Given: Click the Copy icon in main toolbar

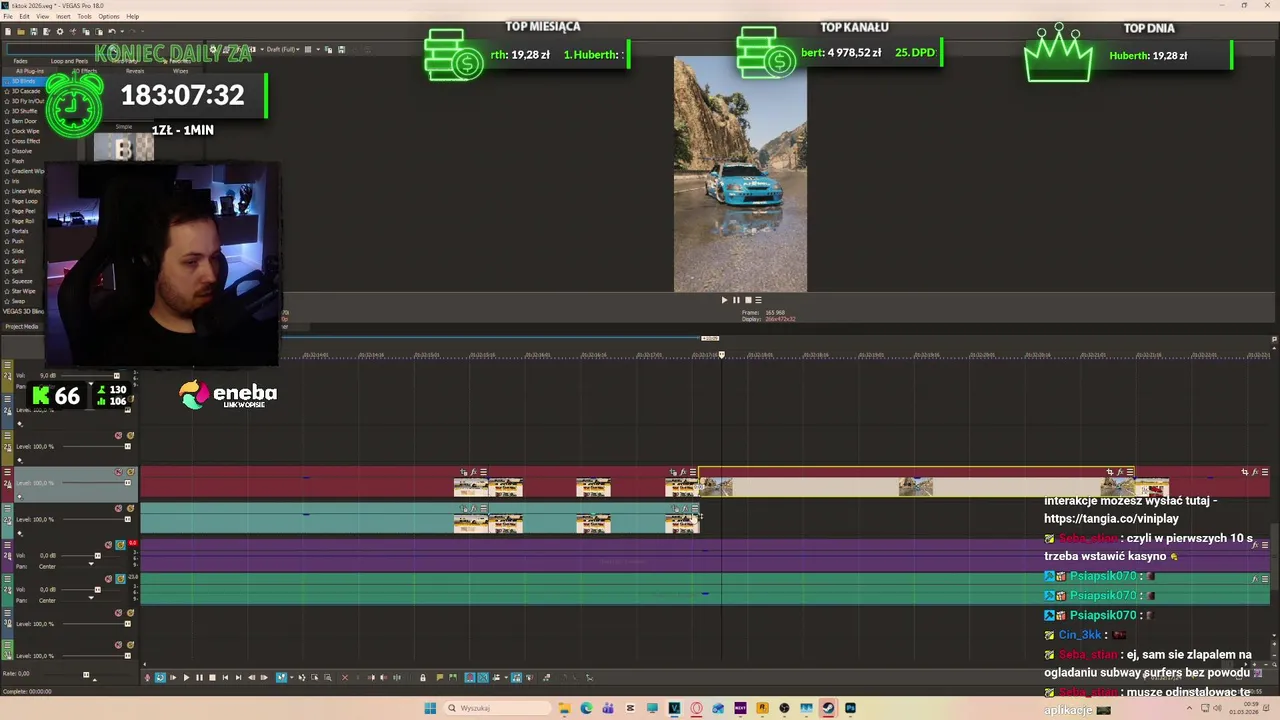Looking at the screenshot, I should pos(86,32).
